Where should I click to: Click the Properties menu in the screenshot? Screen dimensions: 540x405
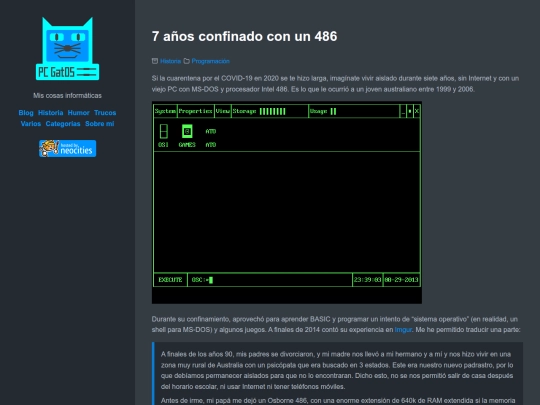coord(196,111)
